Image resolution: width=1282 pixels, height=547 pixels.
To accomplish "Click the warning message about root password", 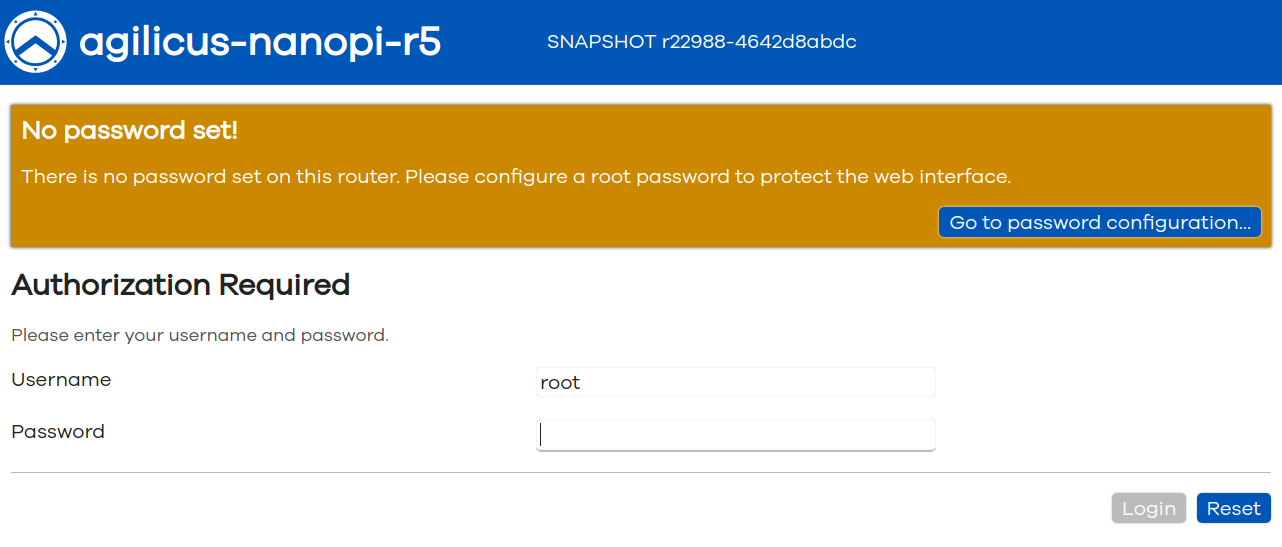I will [516, 177].
